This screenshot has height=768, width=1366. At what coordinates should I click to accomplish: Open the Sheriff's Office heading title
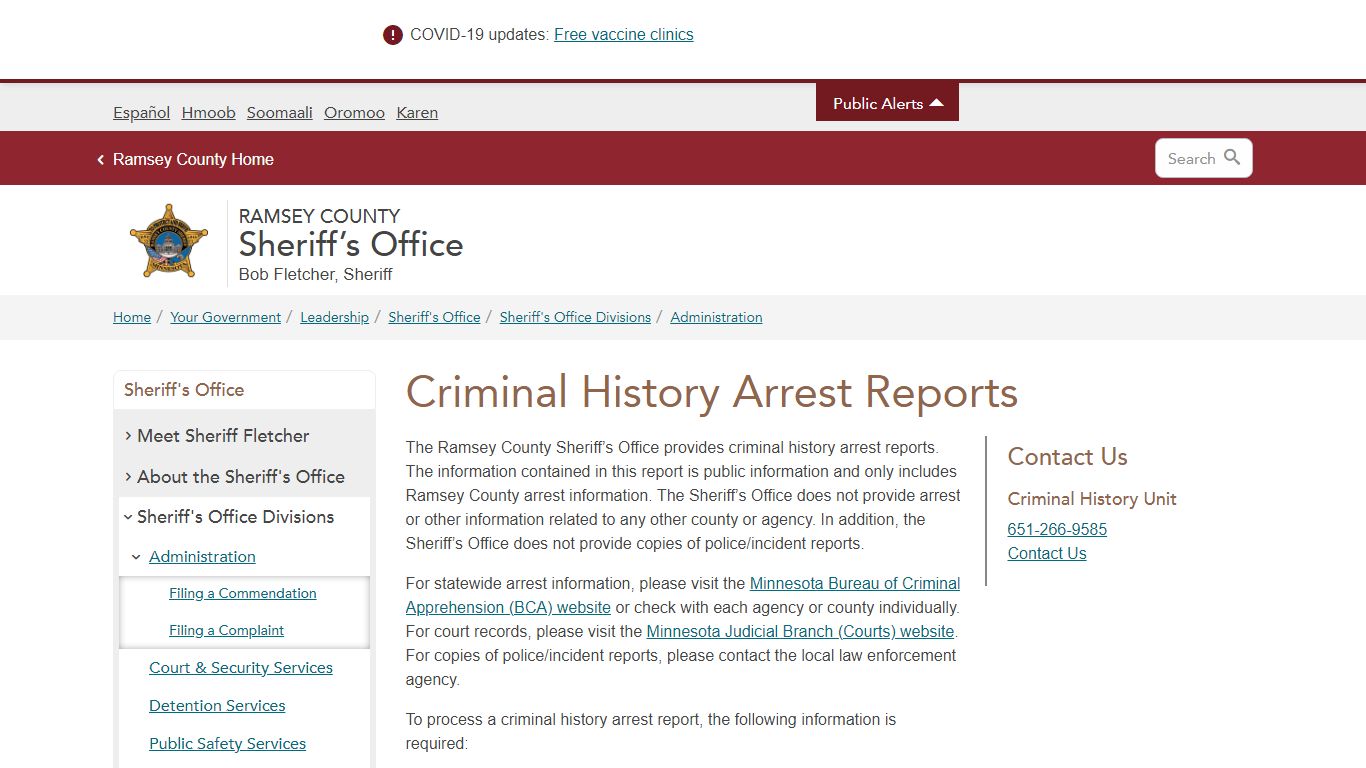pos(351,244)
